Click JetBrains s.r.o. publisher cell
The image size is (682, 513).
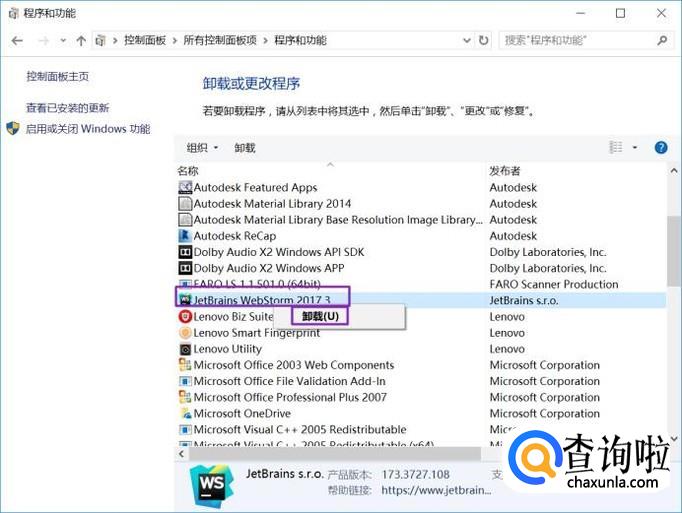click(x=524, y=300)
